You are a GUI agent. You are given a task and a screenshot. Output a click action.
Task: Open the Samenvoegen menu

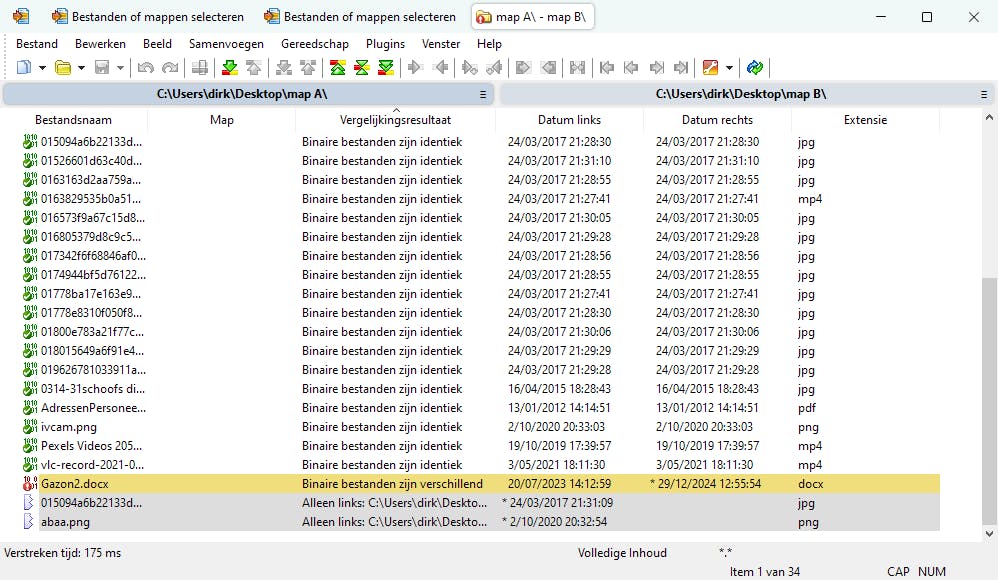(x=226, y=44)
